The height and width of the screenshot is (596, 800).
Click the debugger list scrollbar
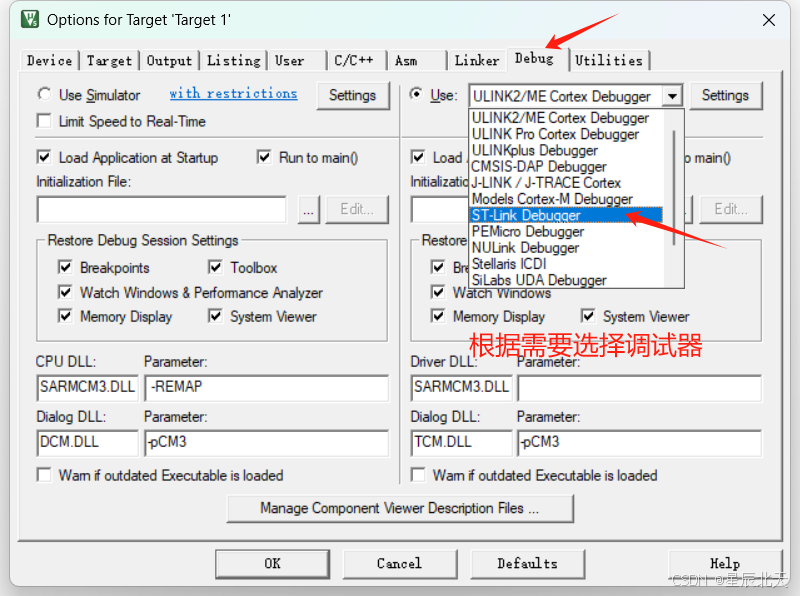click(674, 188)
